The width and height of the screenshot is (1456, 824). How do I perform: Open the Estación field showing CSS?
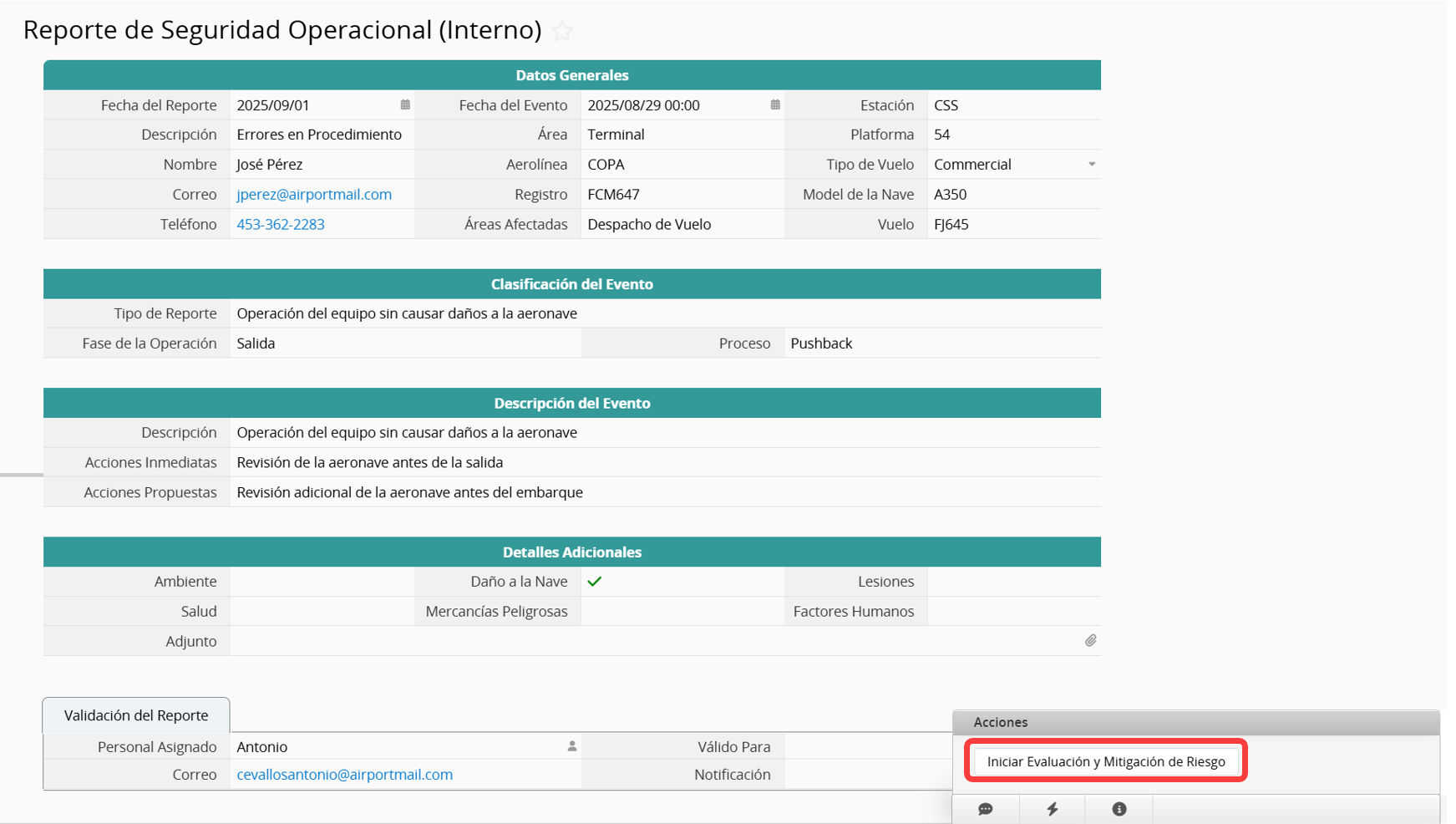click(x=1012, y=105)
